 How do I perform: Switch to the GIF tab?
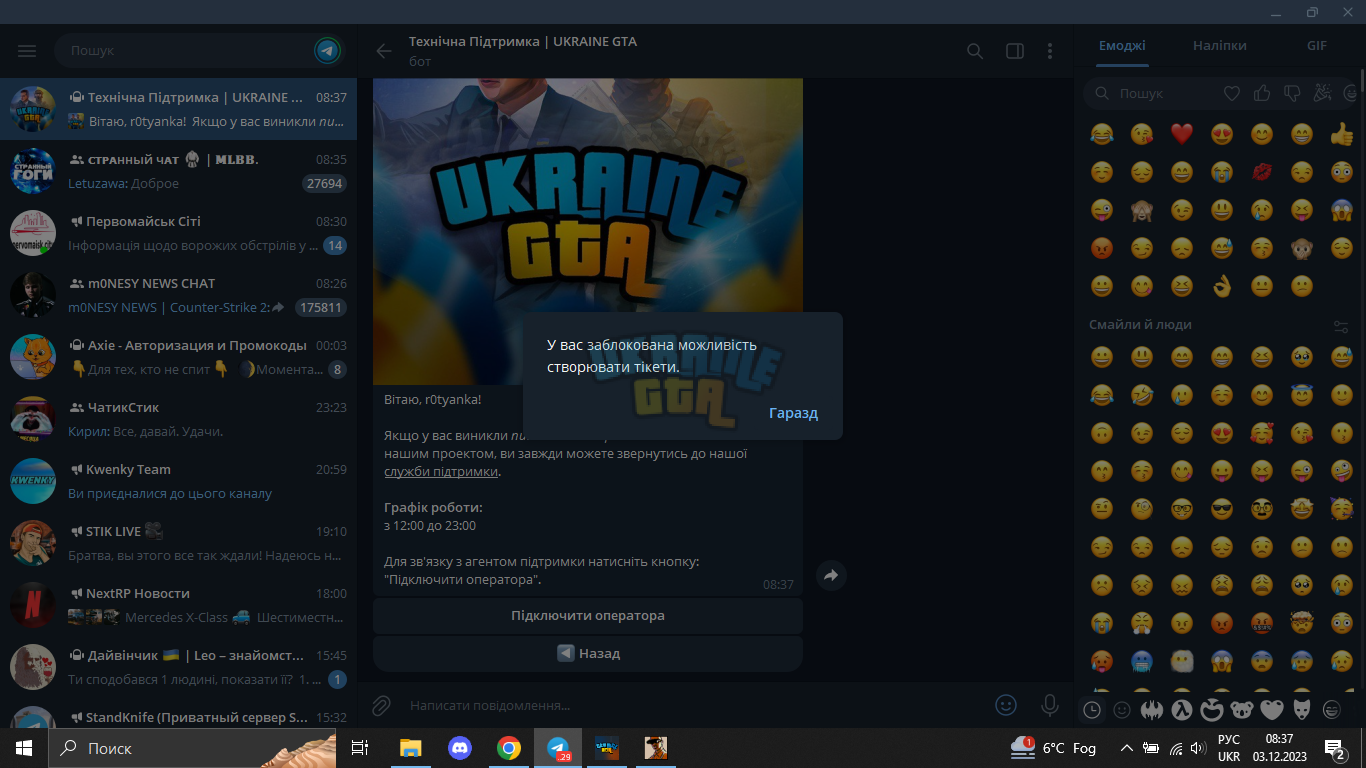(1317, 46)
